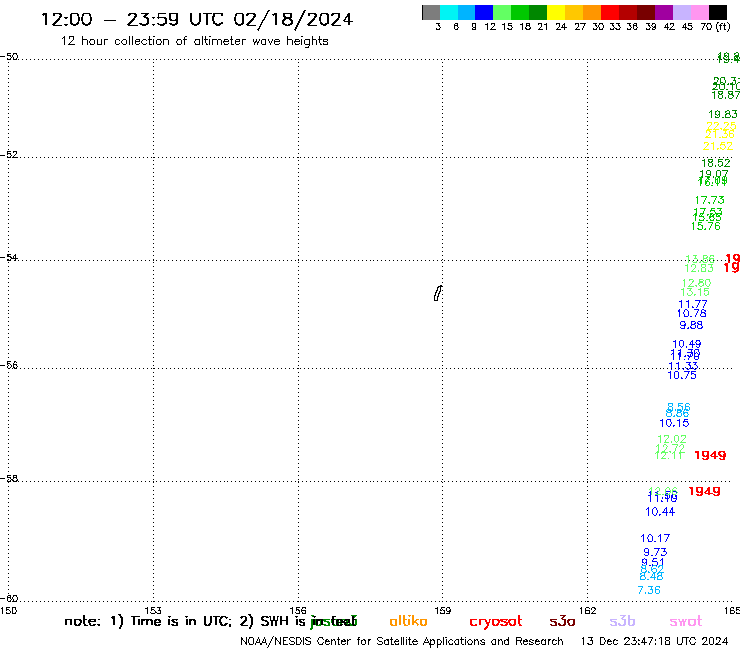Click the island outline near longitude 159
The width and height of the screenshot is (740, 650).
(x=438, y=293)
